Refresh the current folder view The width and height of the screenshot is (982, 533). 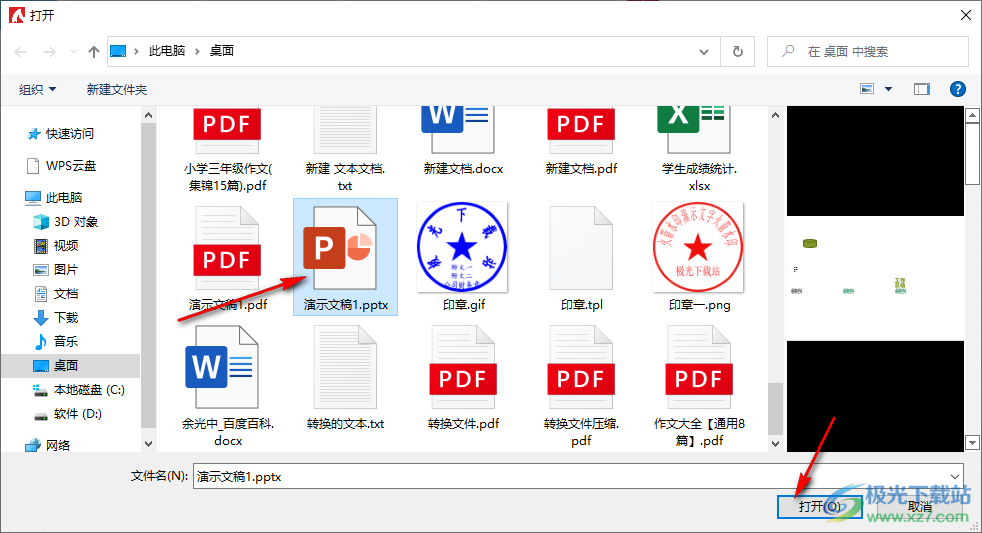(738, 51)
